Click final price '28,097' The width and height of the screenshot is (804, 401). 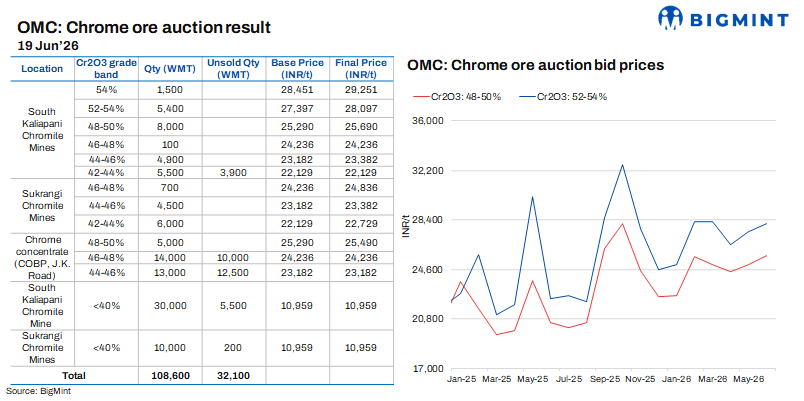pyautogui.click(x=363, y=108)
